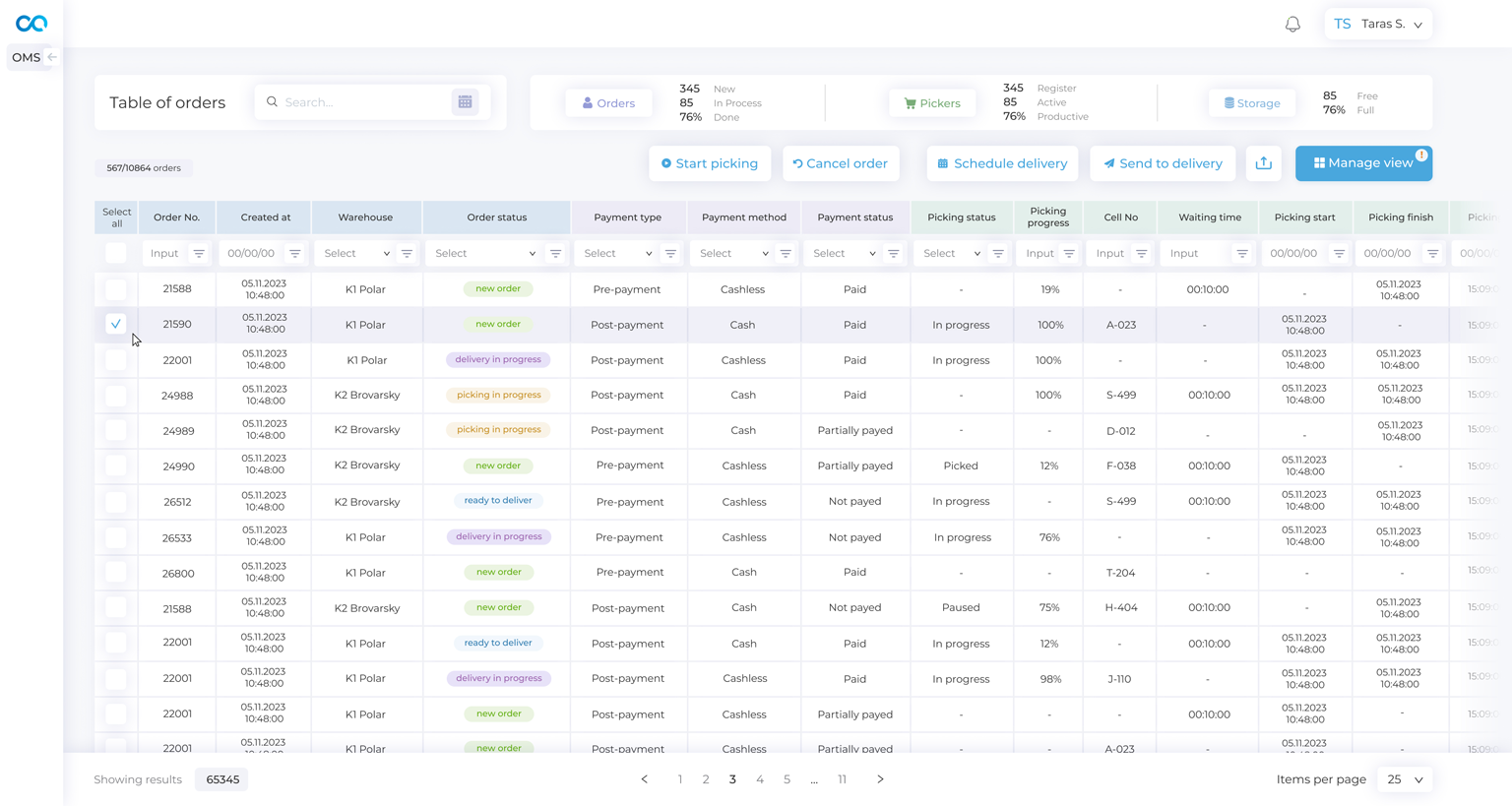Click the 'ready to deliver' status of order 26512
The height and width of the screenshot is (806, 1512).
(498, 501)
